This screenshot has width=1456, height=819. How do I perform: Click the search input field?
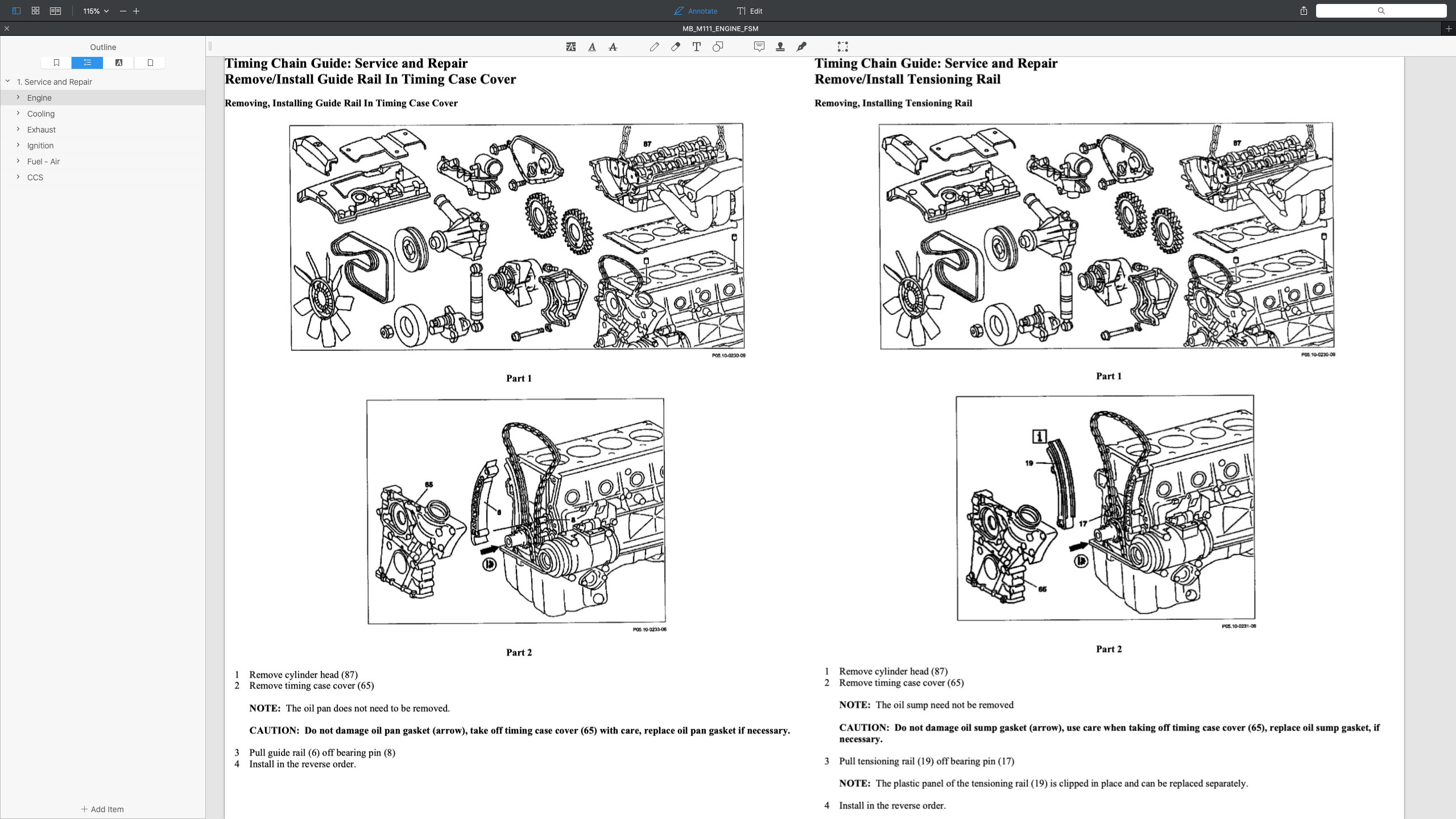(x=1381, y=11)
